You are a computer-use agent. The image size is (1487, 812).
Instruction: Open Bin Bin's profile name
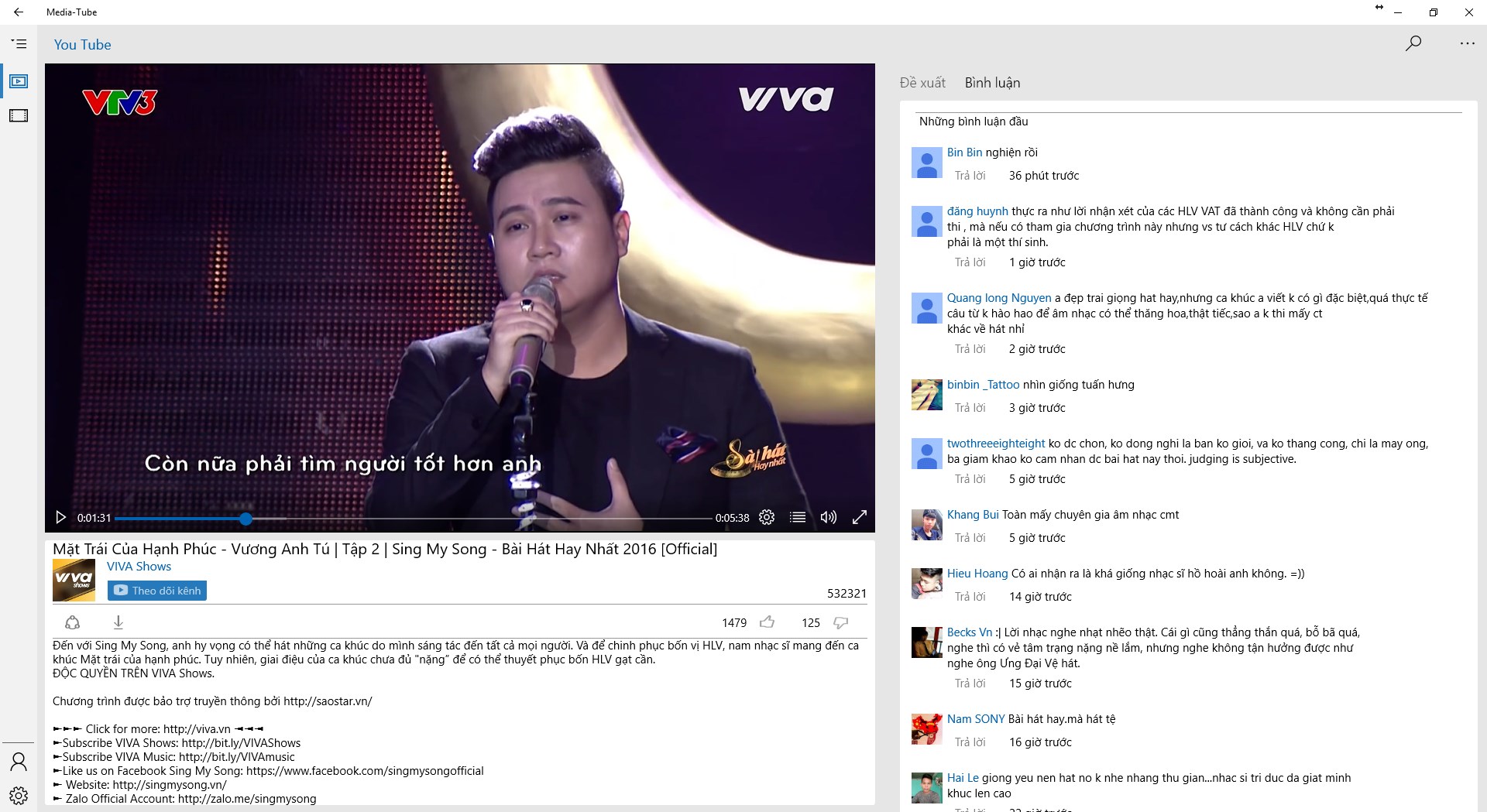pos(964,152)
